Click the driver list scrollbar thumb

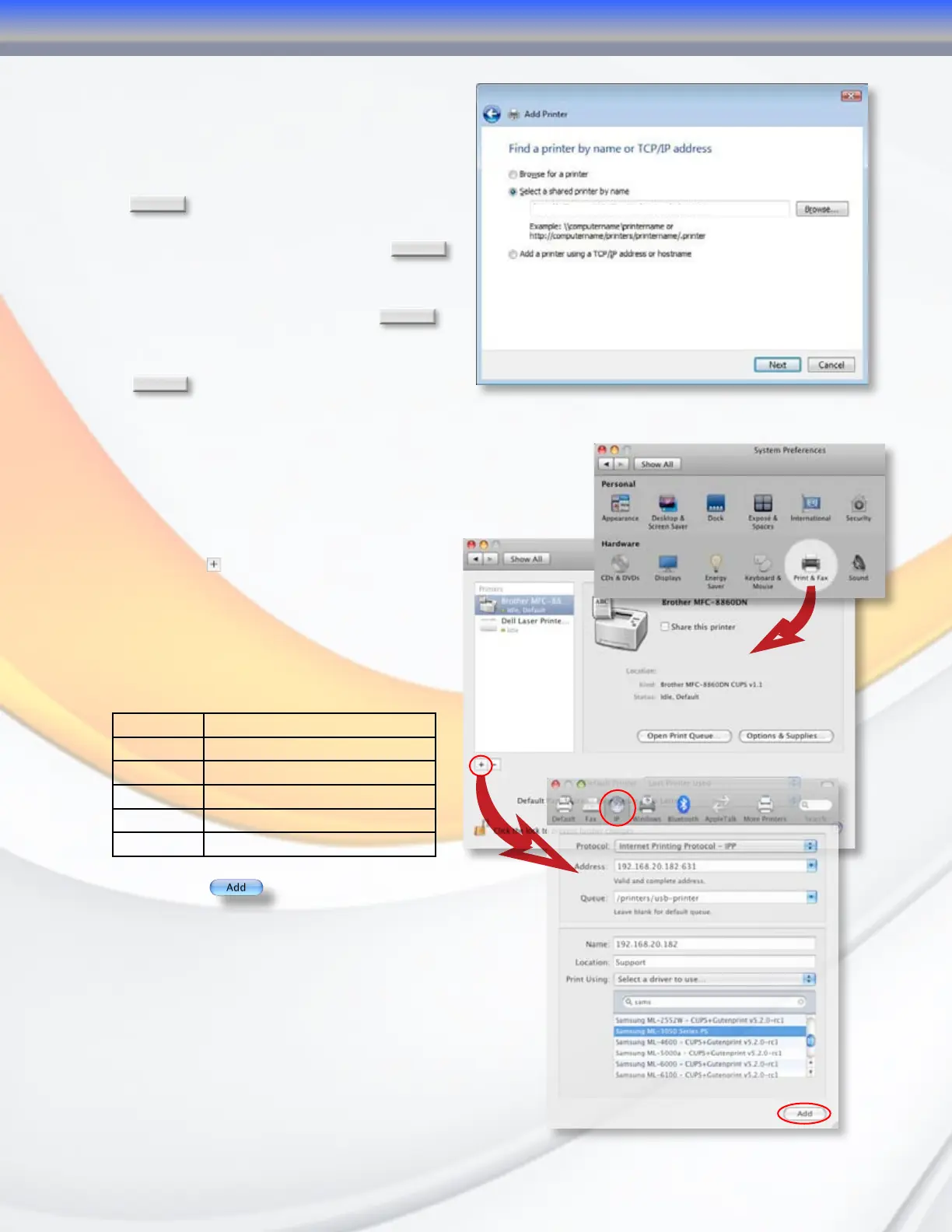pos(811,1040)
